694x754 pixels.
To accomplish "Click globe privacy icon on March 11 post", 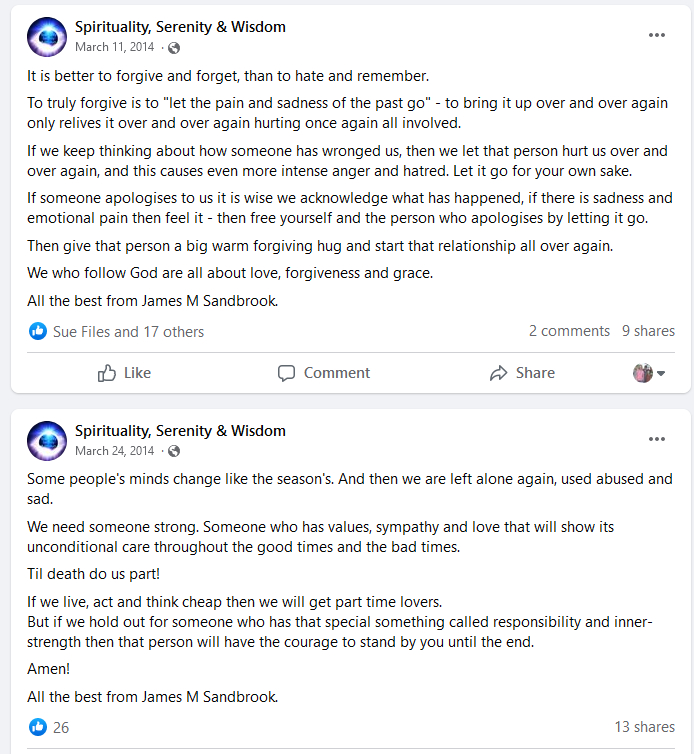I will pos(175,47).
